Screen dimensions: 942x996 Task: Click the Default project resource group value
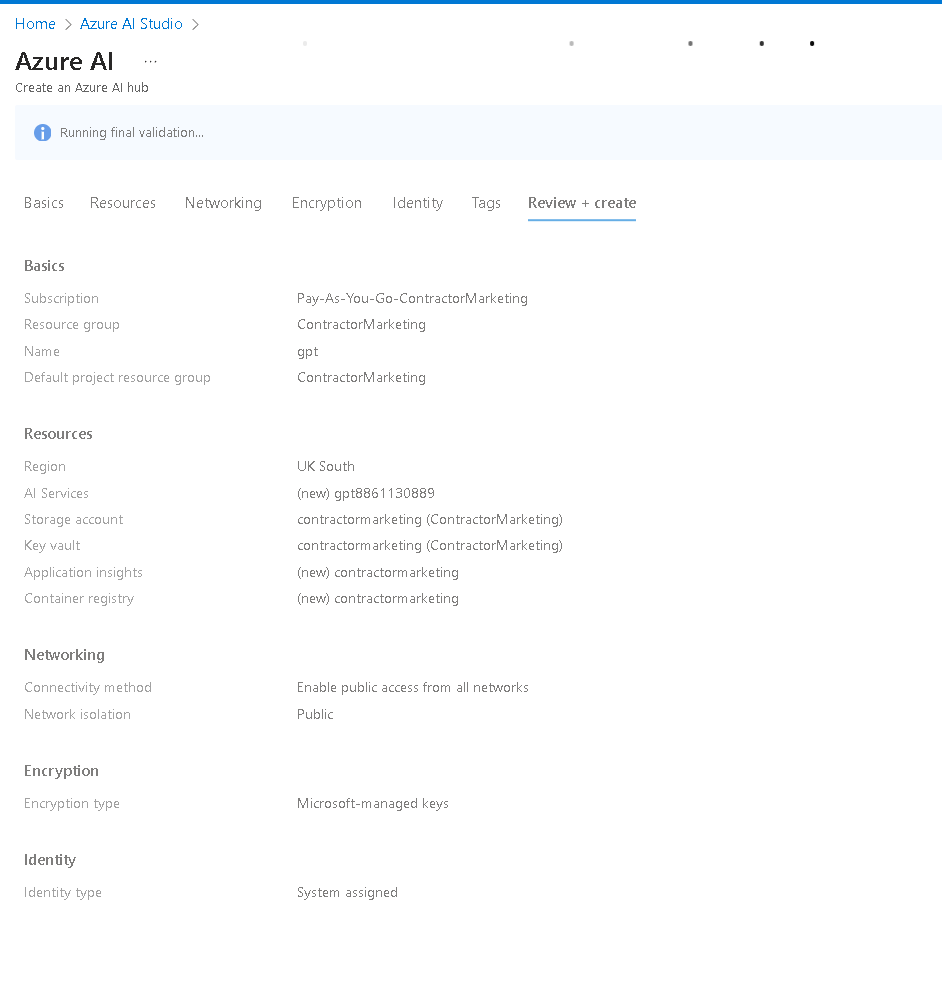[x=361, y=378]
